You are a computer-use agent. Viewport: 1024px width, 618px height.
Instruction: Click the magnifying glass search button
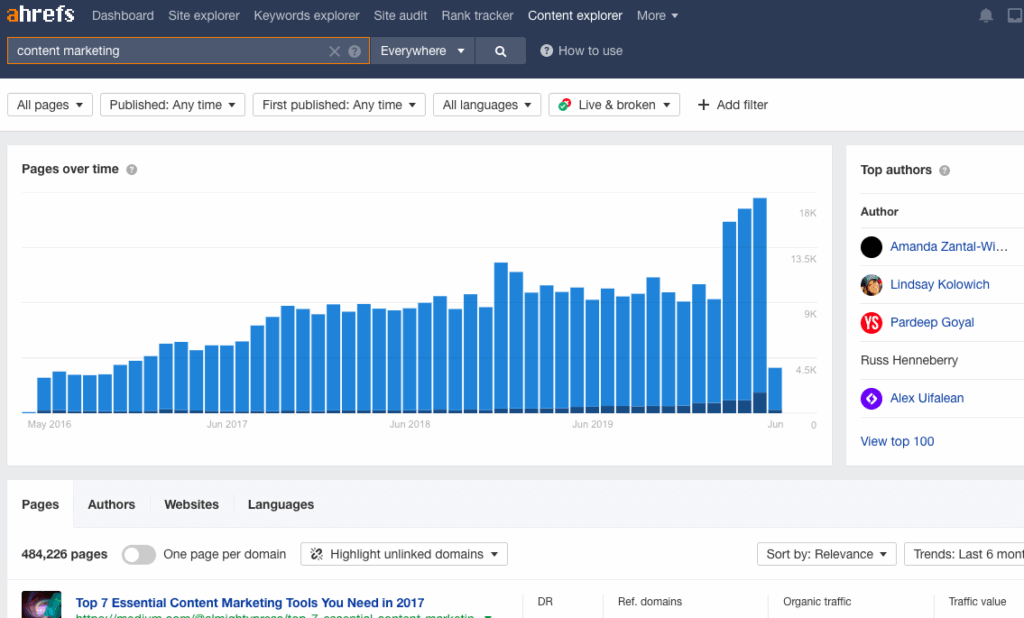[x=501, y=51]
